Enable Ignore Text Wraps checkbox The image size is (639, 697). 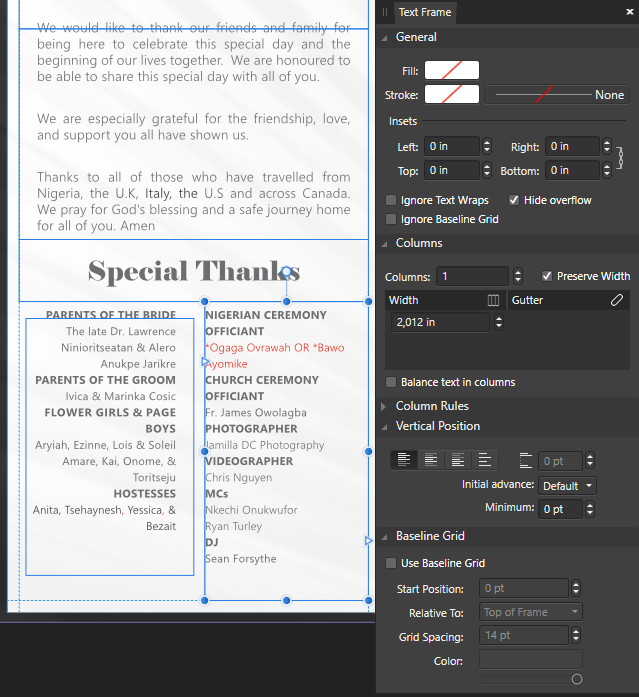coord(391,200)
